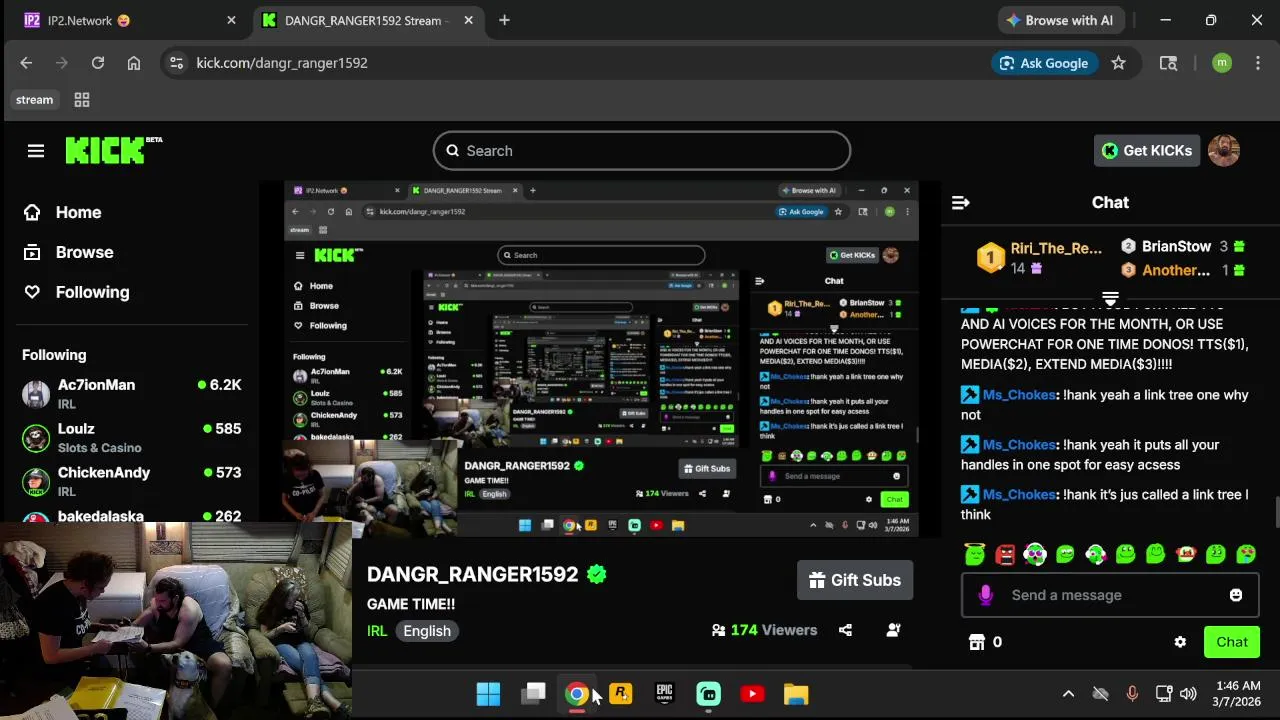Click the Gift Subs button
Screen dimensions: 1280x720
(x=855, y=580)
